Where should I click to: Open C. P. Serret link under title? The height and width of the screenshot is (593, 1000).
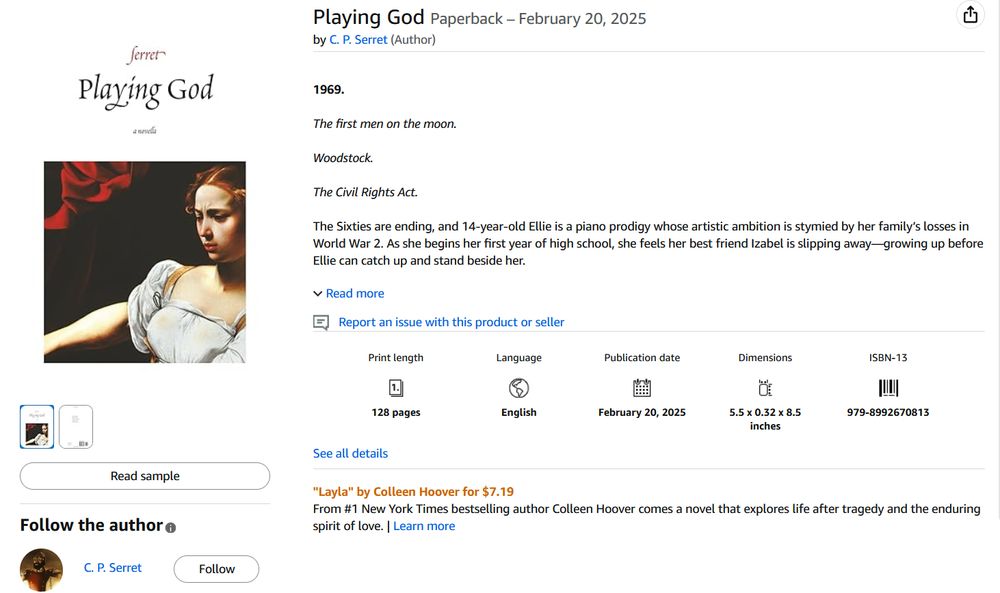pyautogui.click(x=358, y=40)
